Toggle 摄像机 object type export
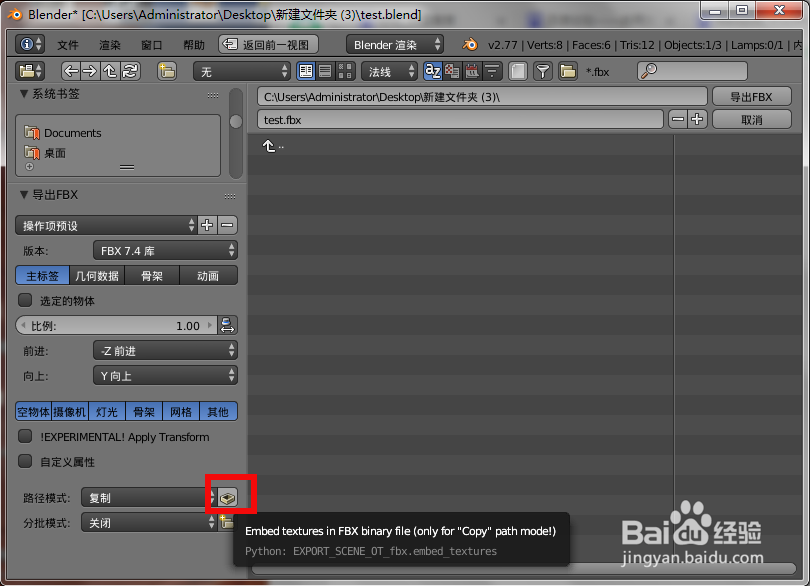810x586 pixels. click(70, 411)
